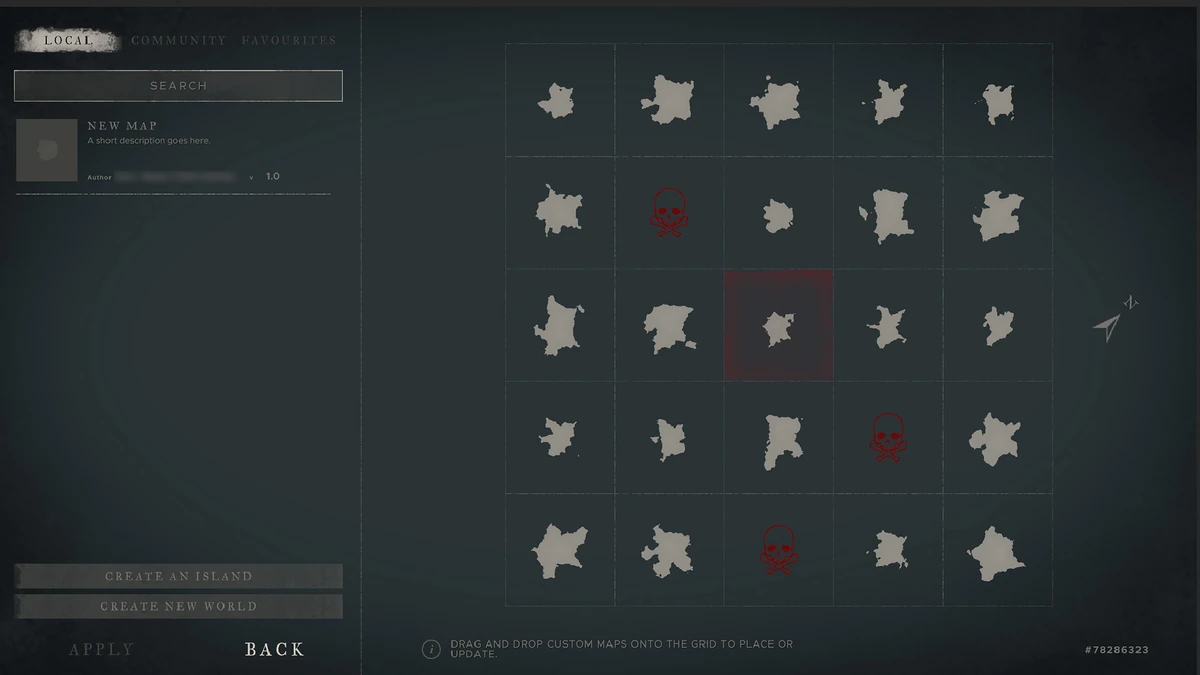
Task: Select the top-left island tile
Action: point(560,100)
